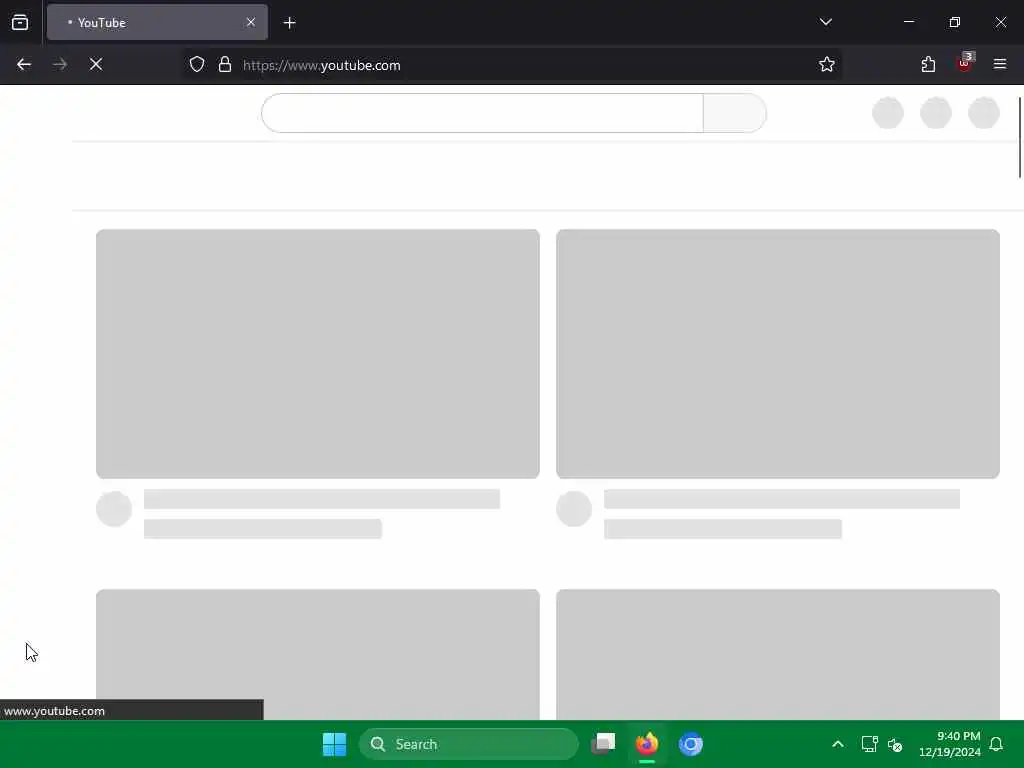Expand the list all tabs dropdown
1024x768 pixels.
(825, 22)
